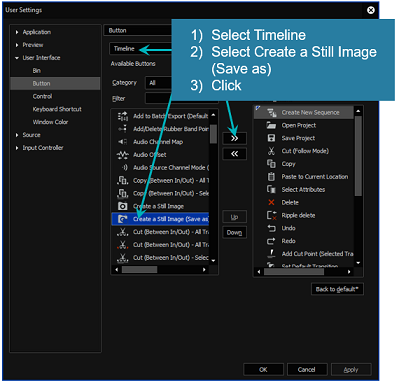The width and height of the screenshot is (399, 385).
Task: Click the Copy icon in current buttons list
Action: [x=271, y=164]
